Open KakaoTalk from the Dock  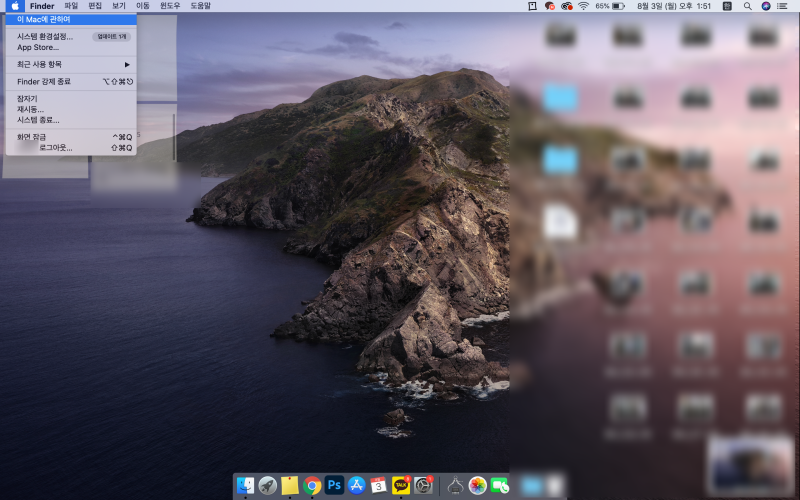click(401, 485)
